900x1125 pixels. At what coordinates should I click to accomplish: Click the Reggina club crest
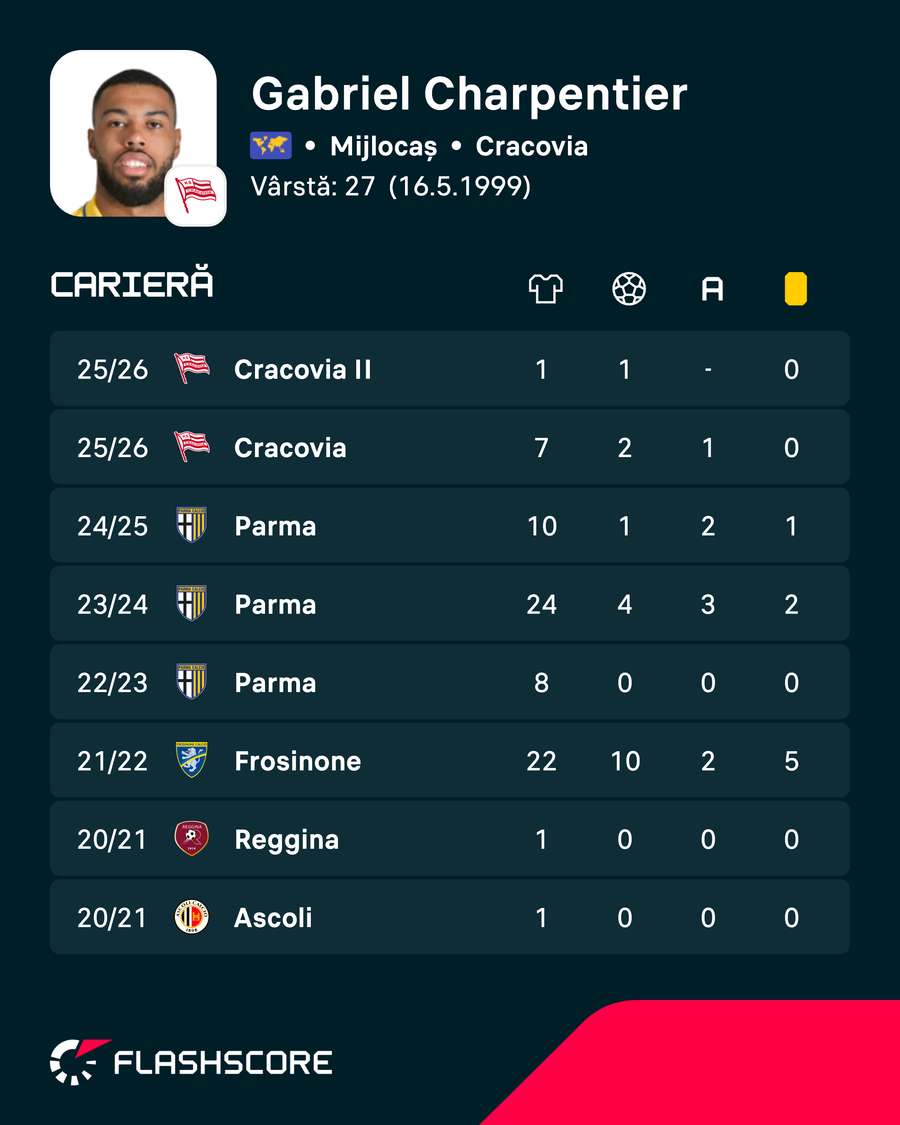(192, 839)
